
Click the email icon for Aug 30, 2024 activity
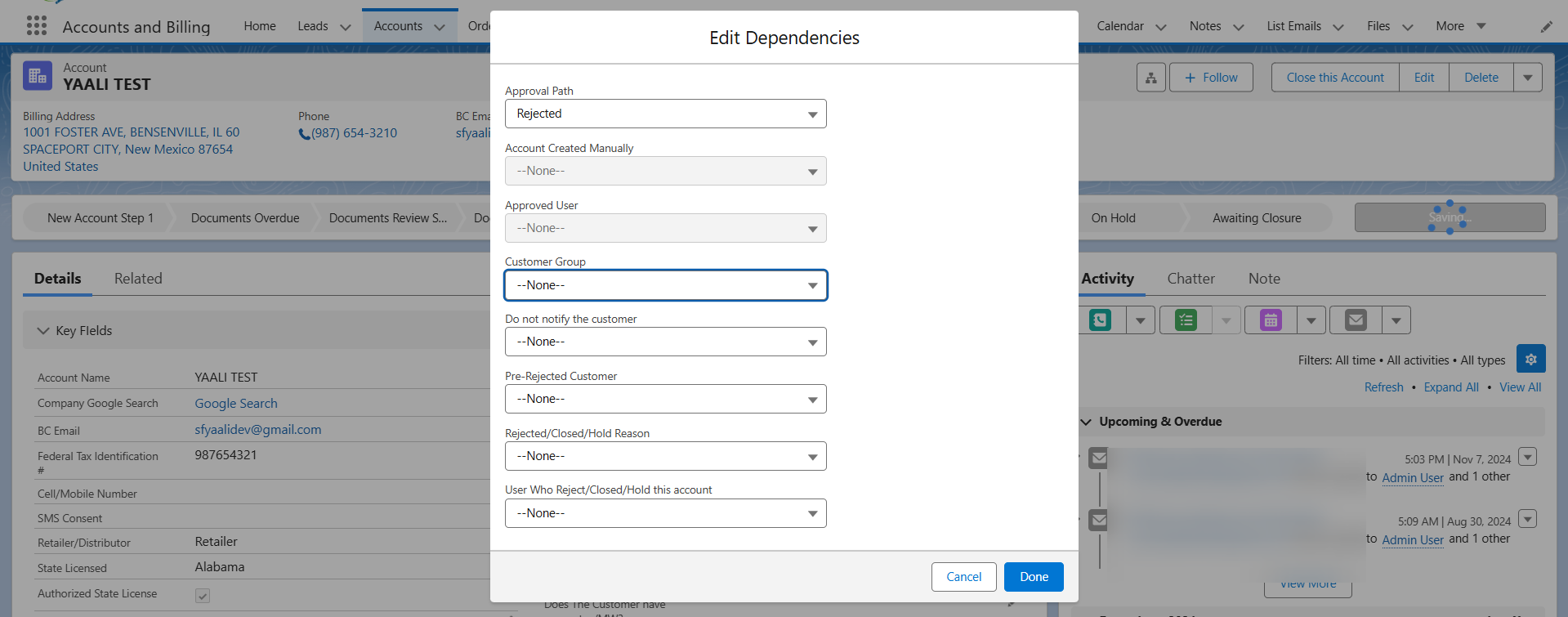coord(1099,520)
